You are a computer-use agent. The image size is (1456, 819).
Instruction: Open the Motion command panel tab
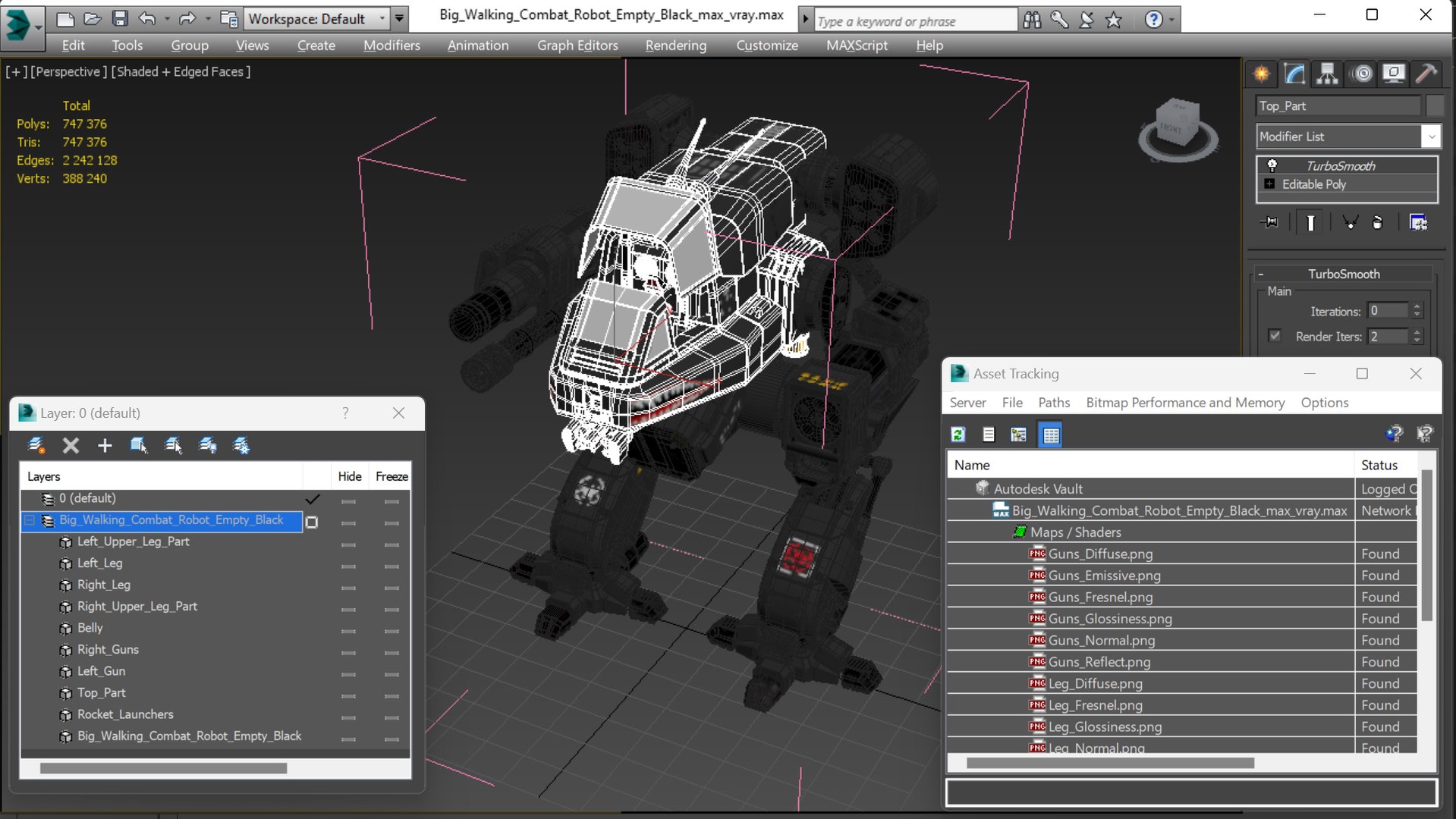[x=1363, y=74]
